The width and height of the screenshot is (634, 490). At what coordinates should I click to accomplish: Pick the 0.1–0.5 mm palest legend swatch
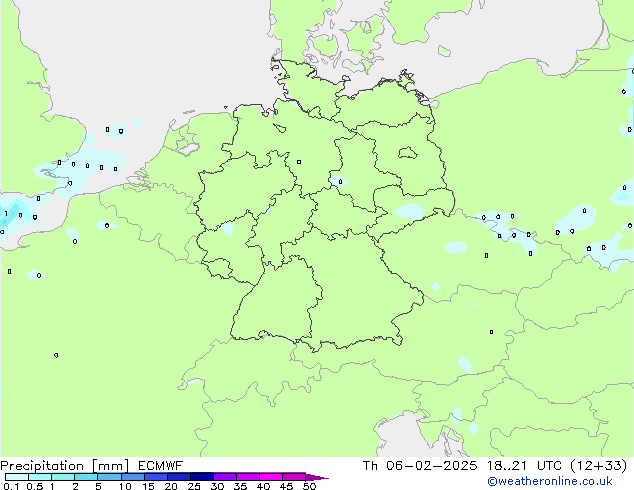(x=17, y=477)
